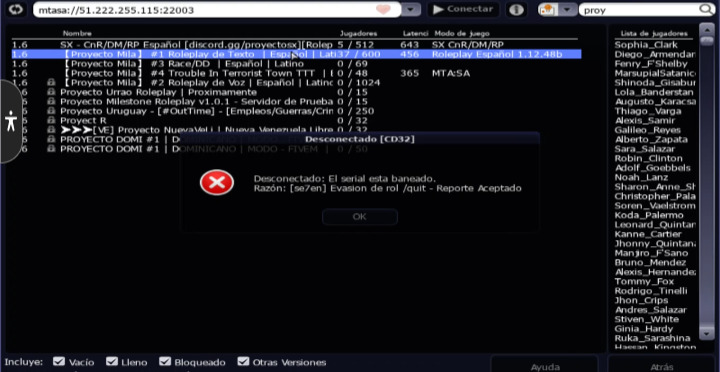720x372 pixels.
Task: Toggle the Otras Versiones checkbox
Action: click(243, 362)
